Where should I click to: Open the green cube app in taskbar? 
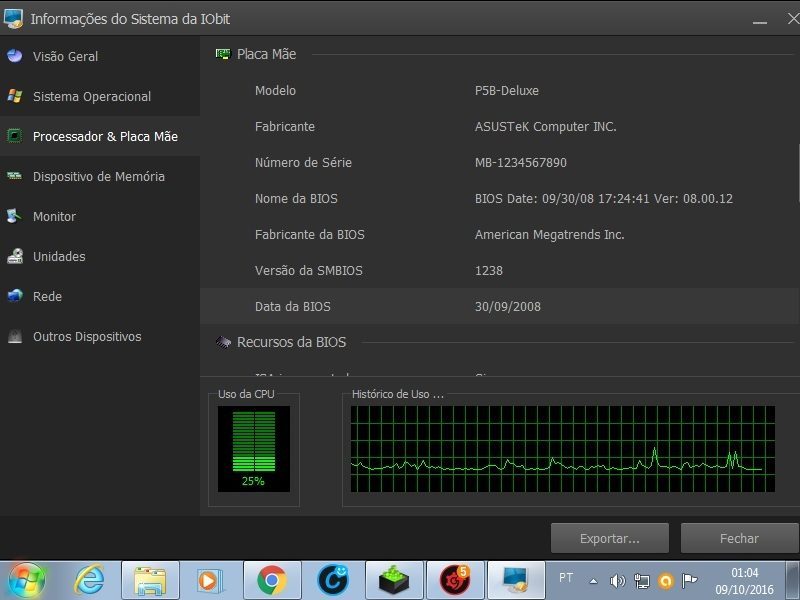coord(394,580)
